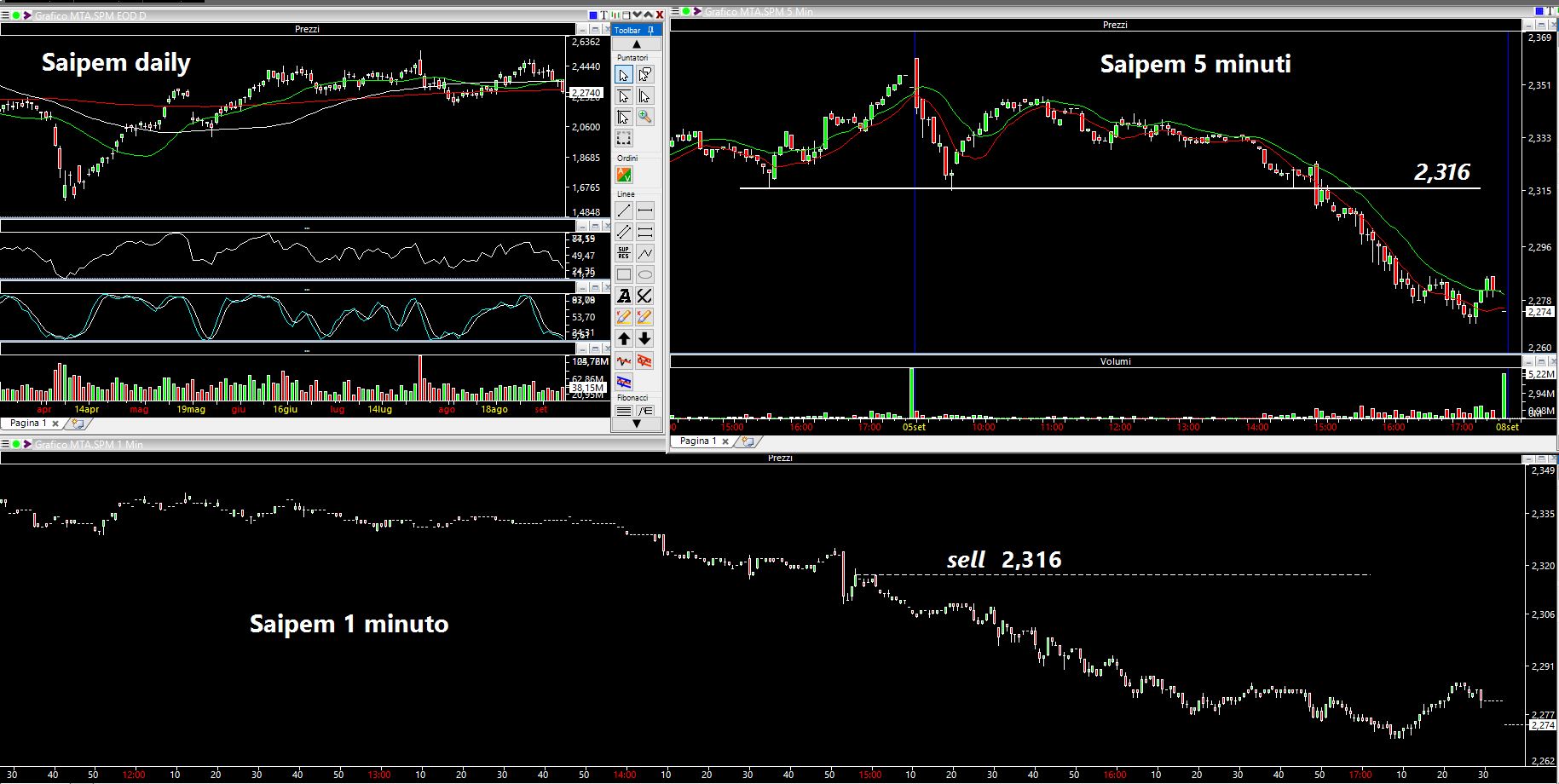Select the vertical-line pointer tool
Screen dimensions: 1559x784
[x=645, y=96]
